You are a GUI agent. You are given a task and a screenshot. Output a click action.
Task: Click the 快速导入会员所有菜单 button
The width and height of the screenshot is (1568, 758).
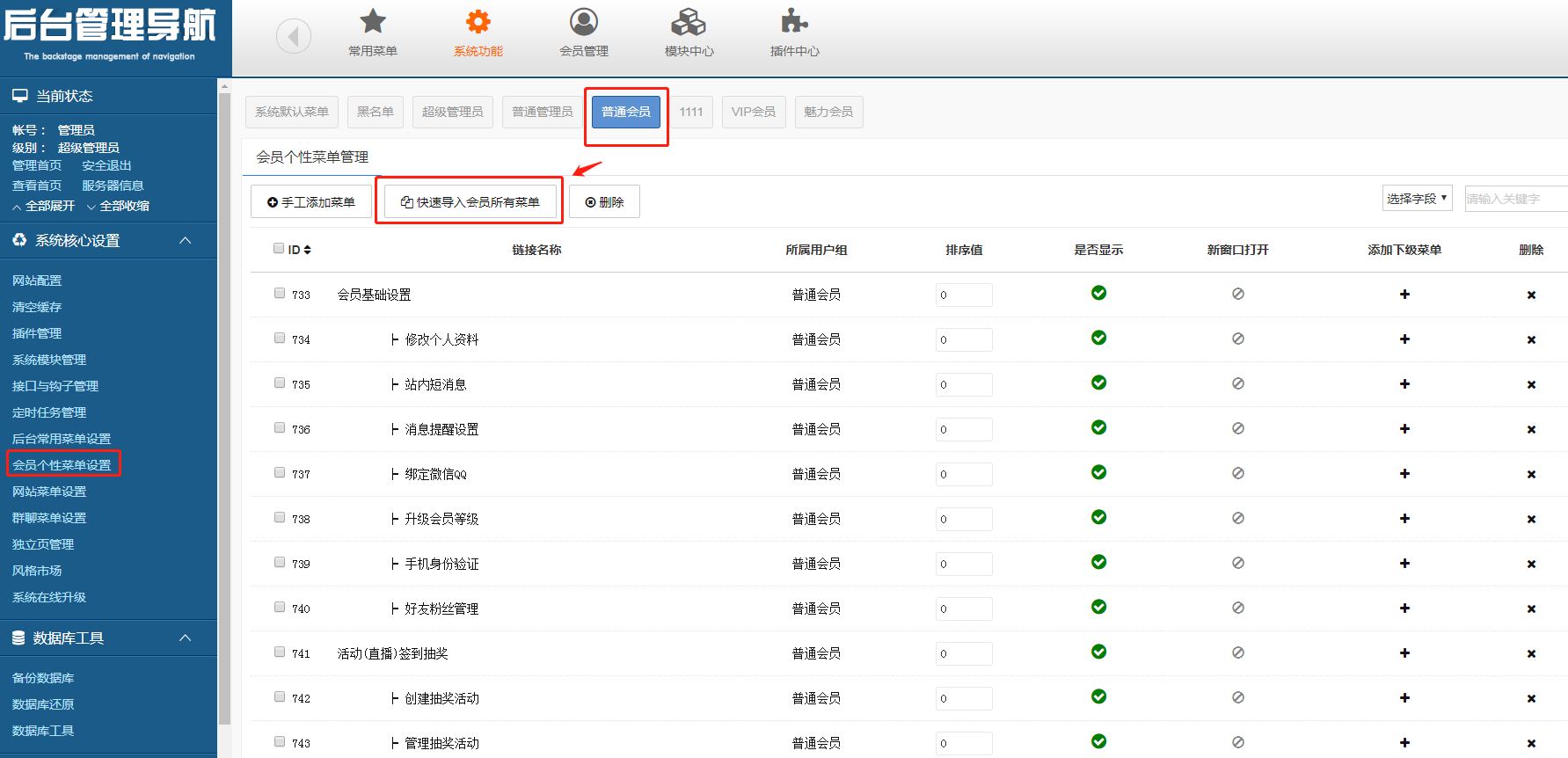[x=470, y=202]
